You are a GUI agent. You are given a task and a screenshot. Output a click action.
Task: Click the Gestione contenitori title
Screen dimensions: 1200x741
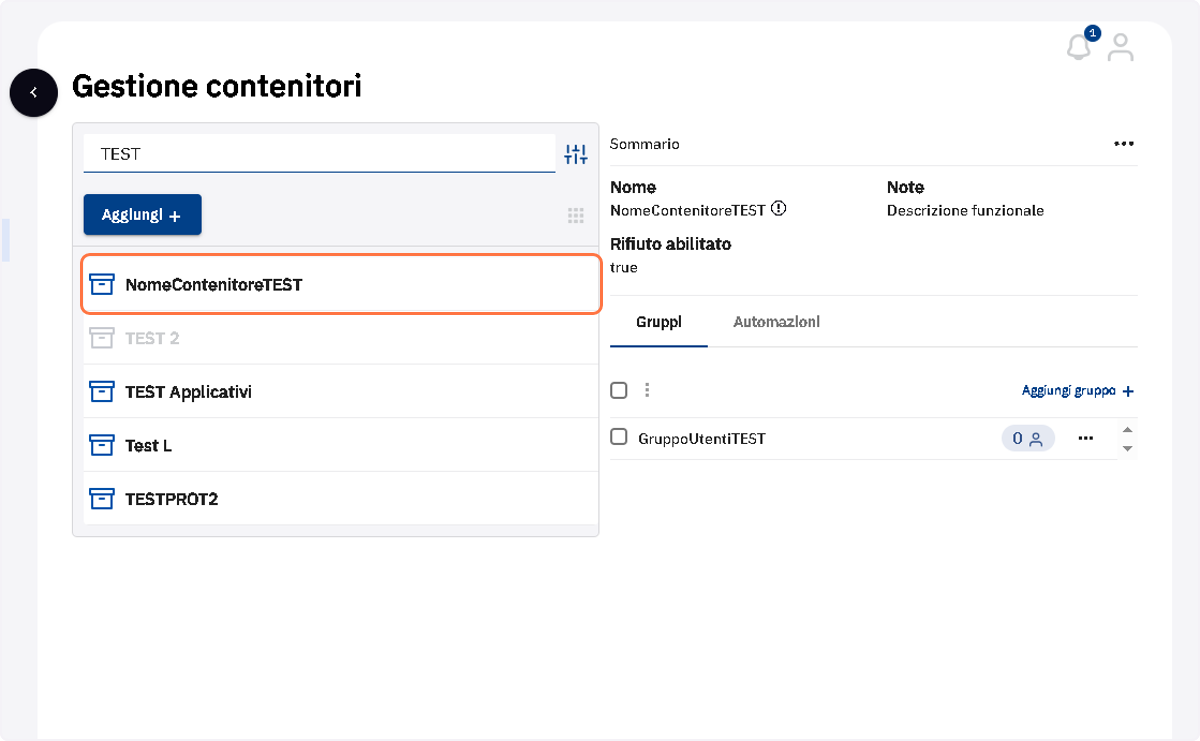217,87
